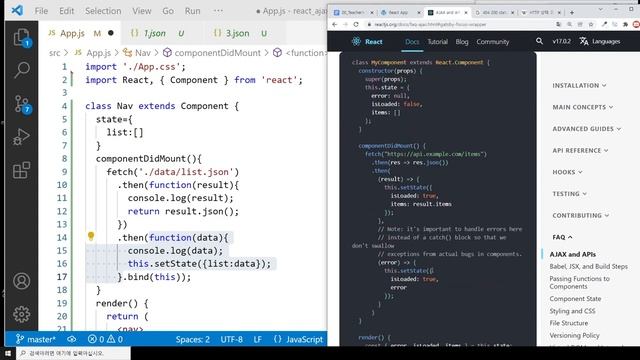Expand the TESTING docs section
Screen dimensions: 640x360
[x=569, y=193]
